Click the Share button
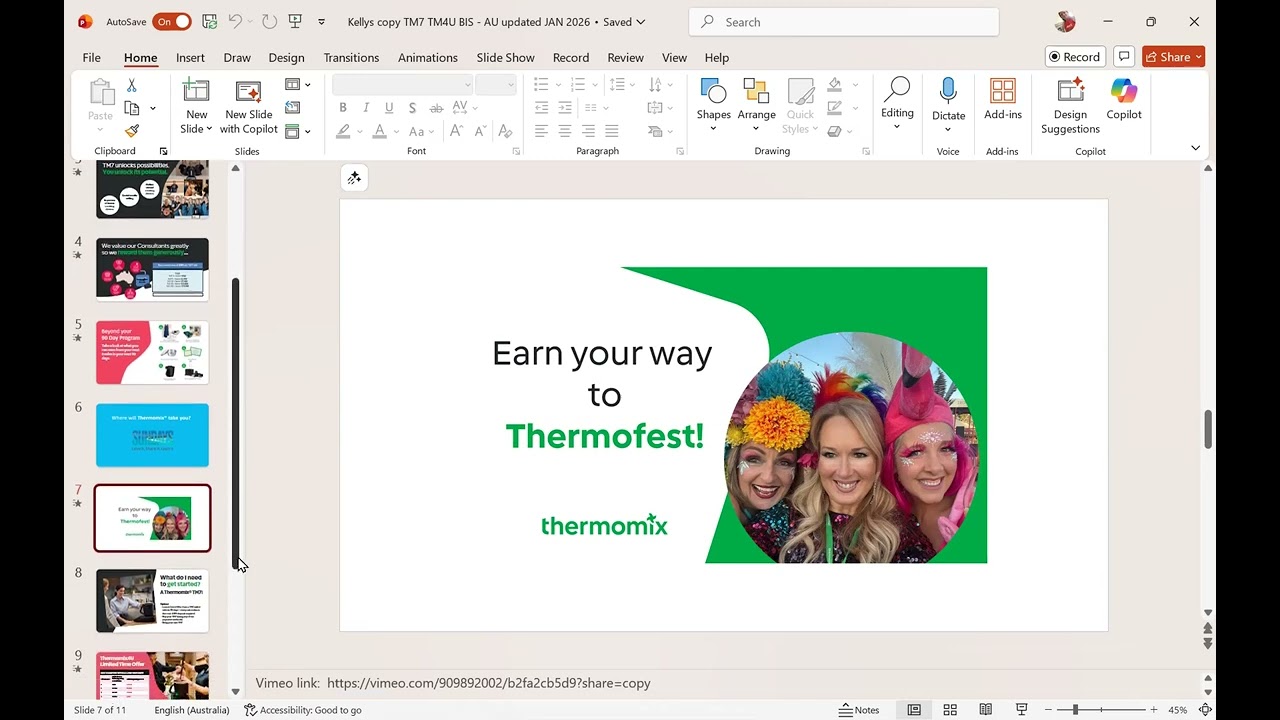This screenshot has height=720, width=1280. coord(1173,57)
